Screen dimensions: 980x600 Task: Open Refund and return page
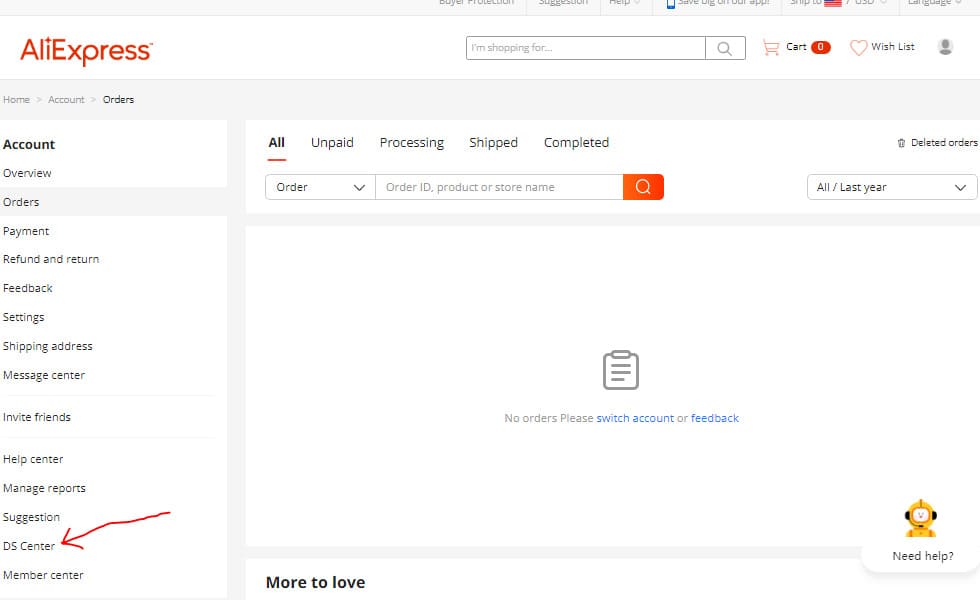pos(51,259)
